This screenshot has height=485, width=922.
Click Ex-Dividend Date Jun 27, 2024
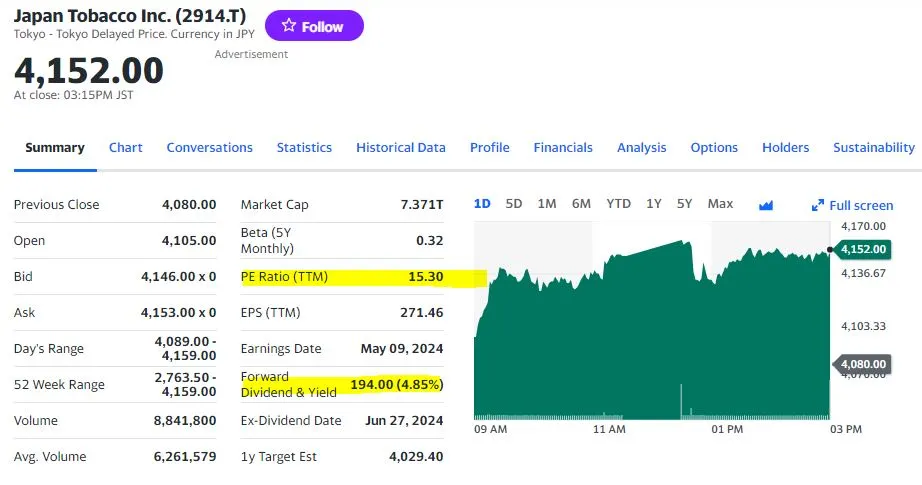(404, 420)
